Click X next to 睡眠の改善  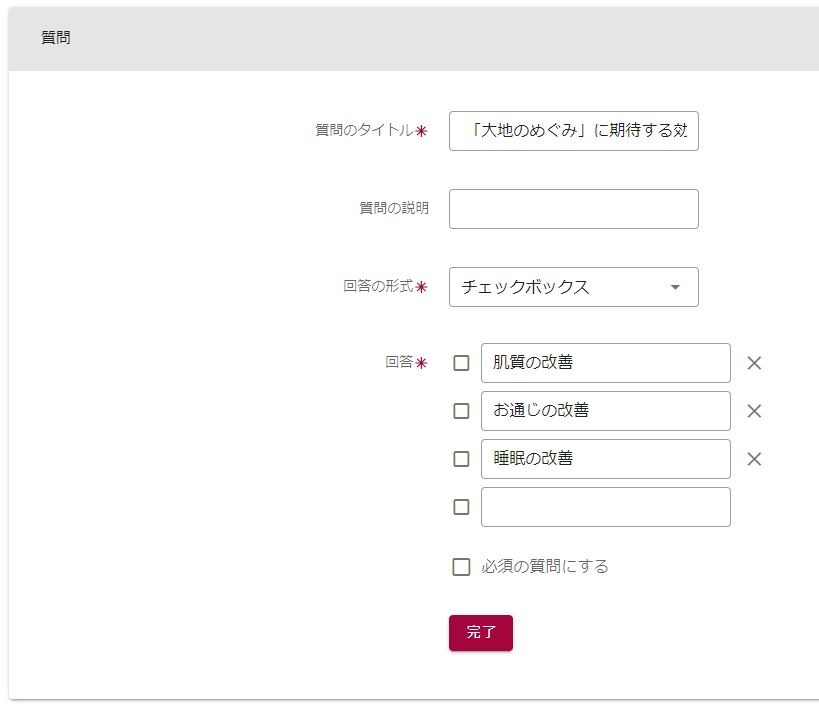pos(754,459)
